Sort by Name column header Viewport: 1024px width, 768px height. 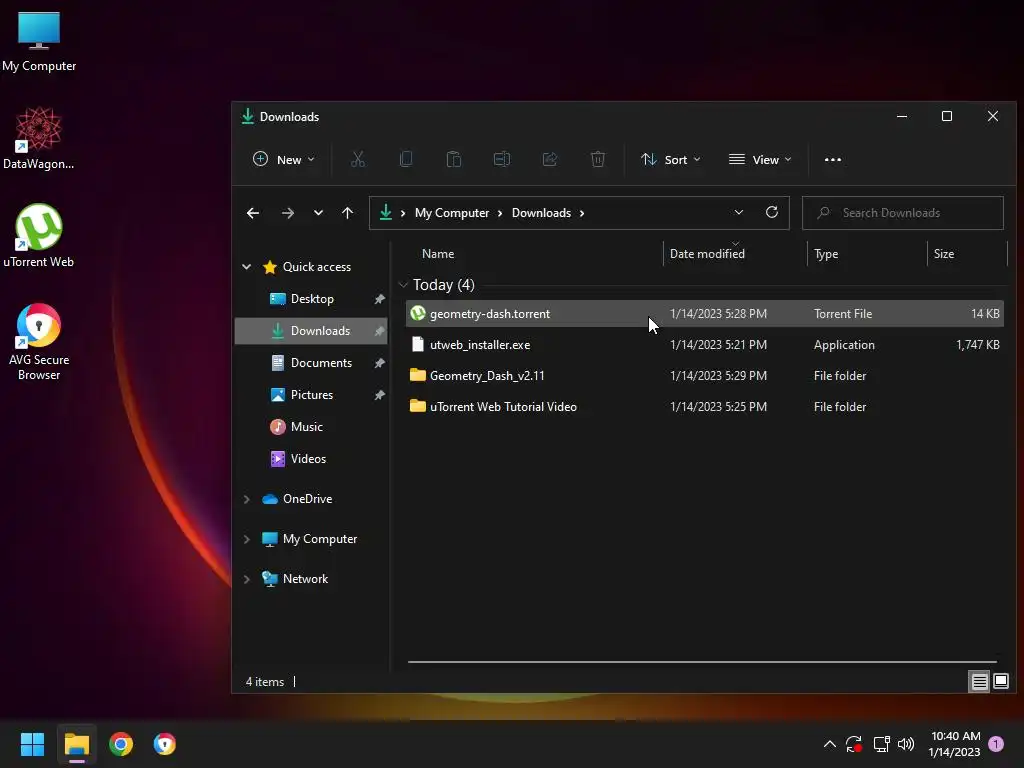[x=438, y=254]
